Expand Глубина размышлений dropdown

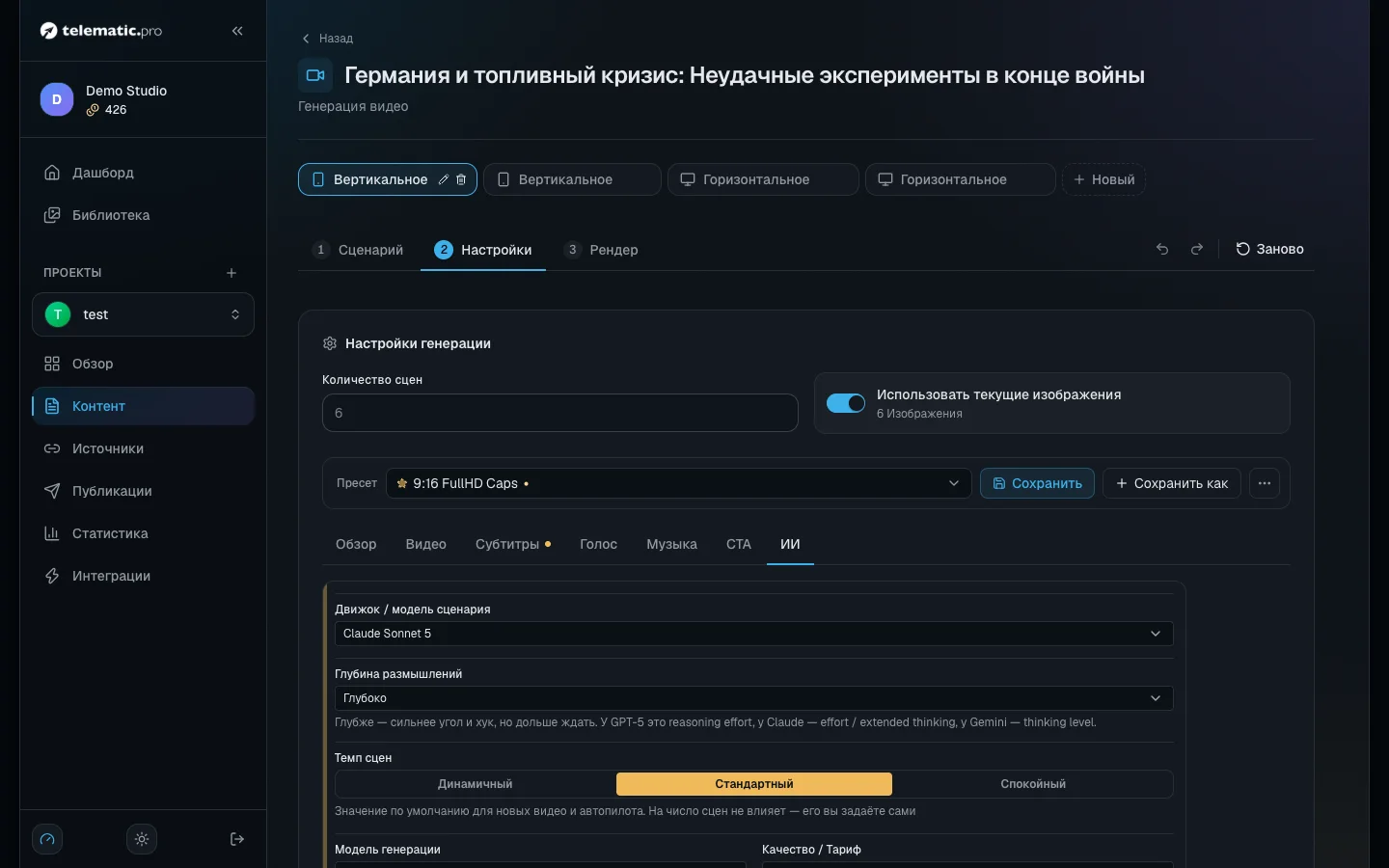click(x=754, y=698)
